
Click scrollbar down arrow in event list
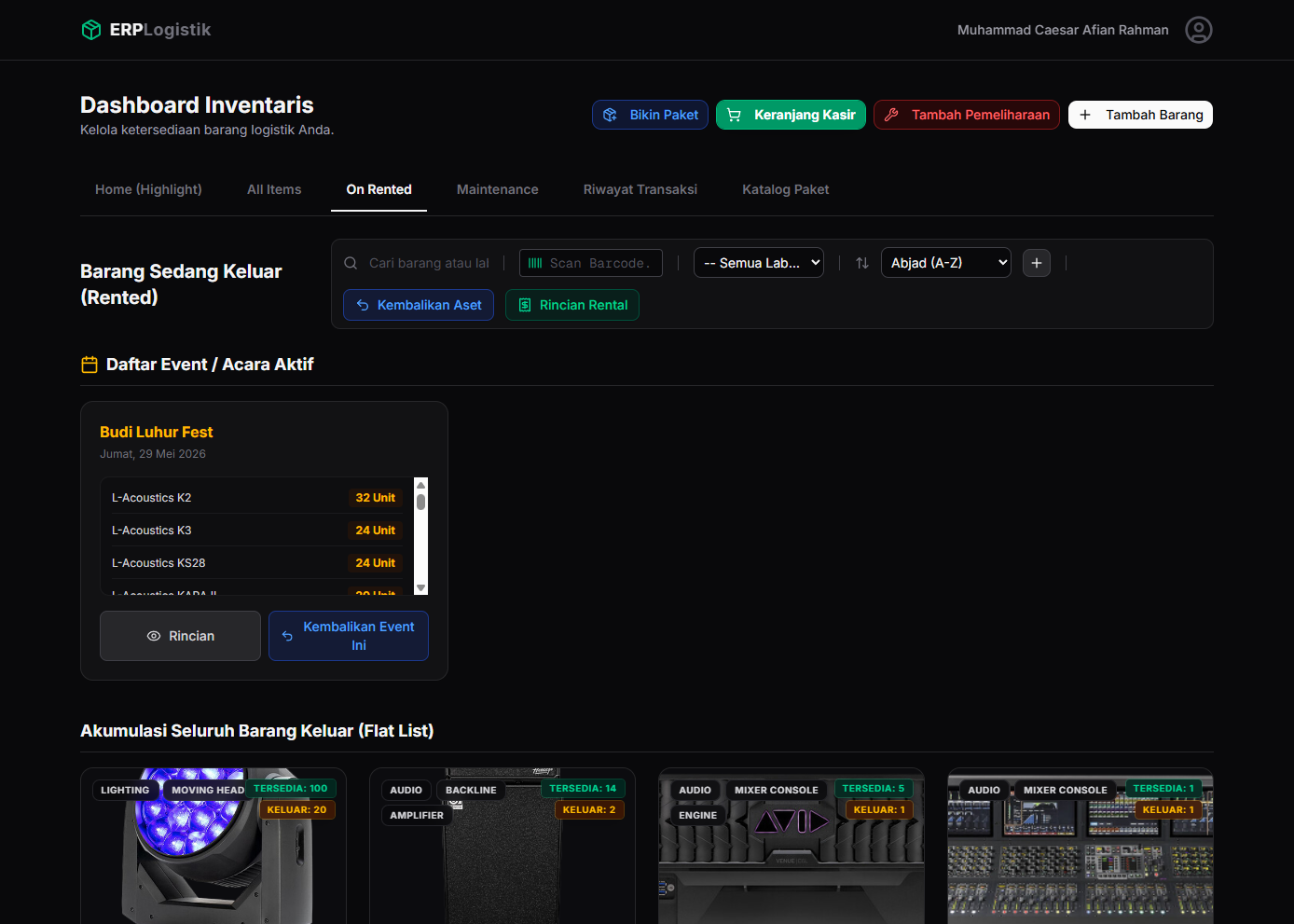click(420, 588)
